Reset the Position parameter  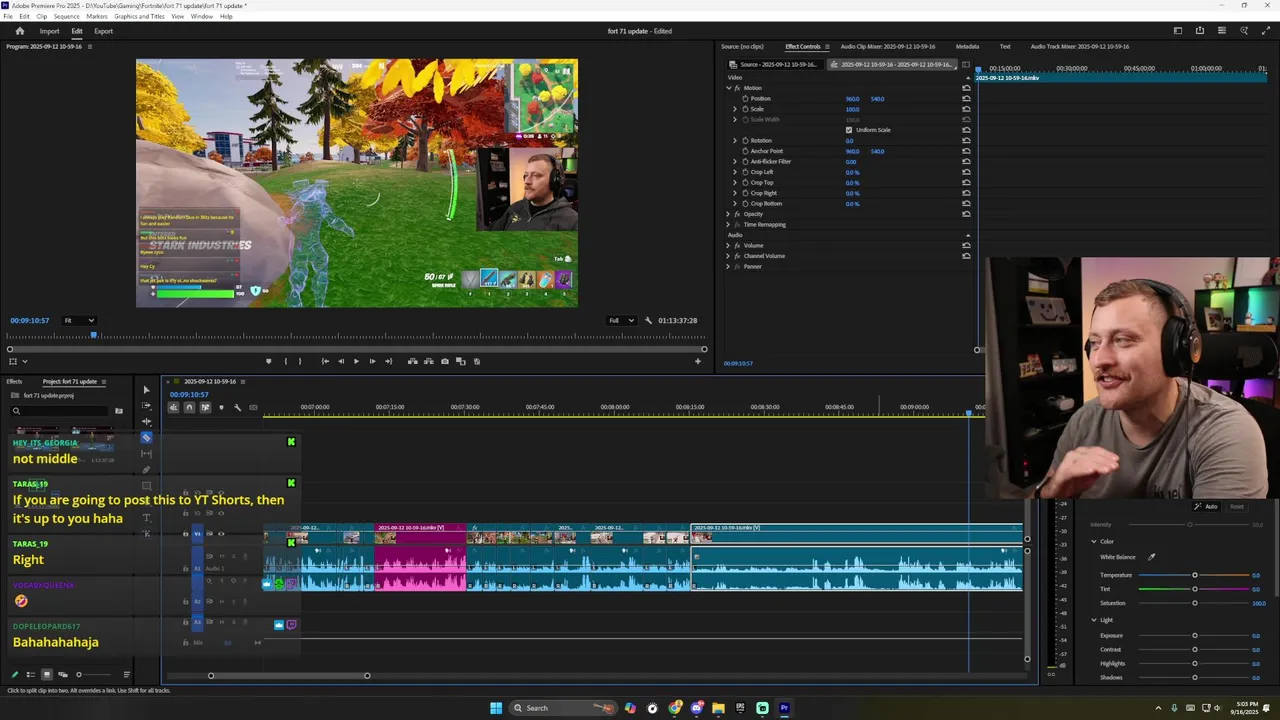pyautogui.click(x=966, y=99)
